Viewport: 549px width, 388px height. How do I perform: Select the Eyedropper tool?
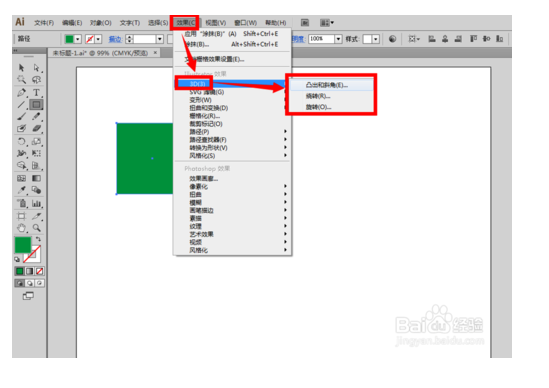pos(21,190)
